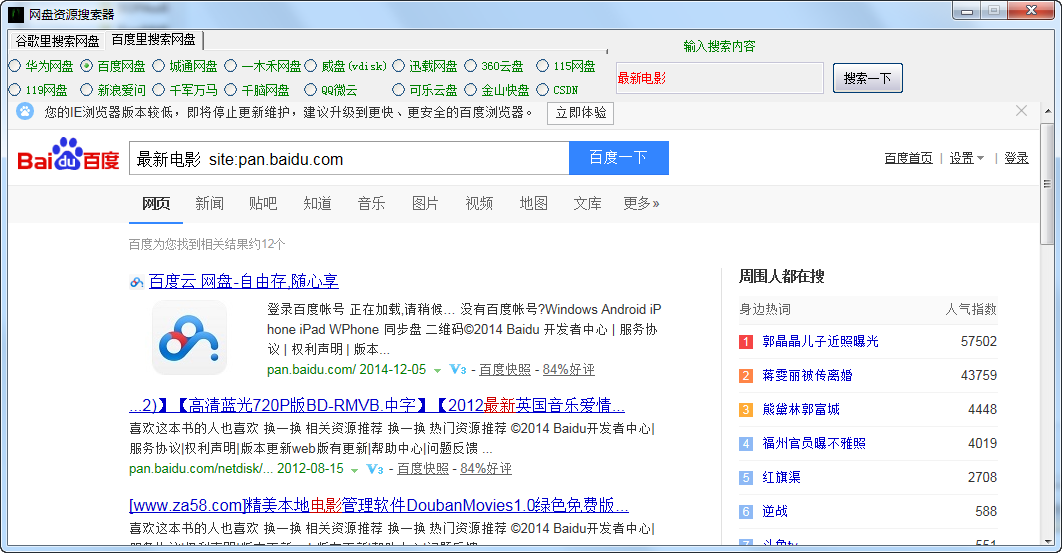Image resolution: width=1062 pixels, height=553 pixels.
Task: Open the 地图 search tab
Action: click(x=533, y=203)
